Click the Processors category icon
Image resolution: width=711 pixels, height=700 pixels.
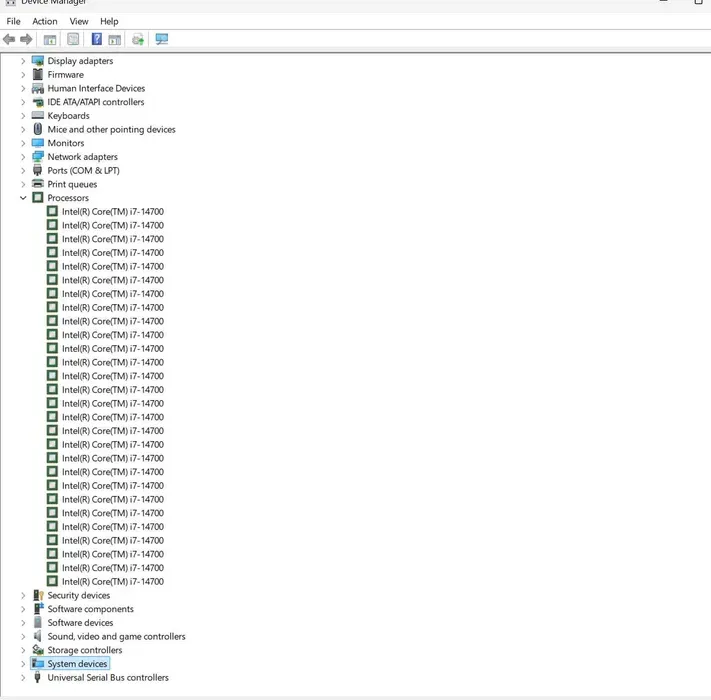tap(38, 198)
